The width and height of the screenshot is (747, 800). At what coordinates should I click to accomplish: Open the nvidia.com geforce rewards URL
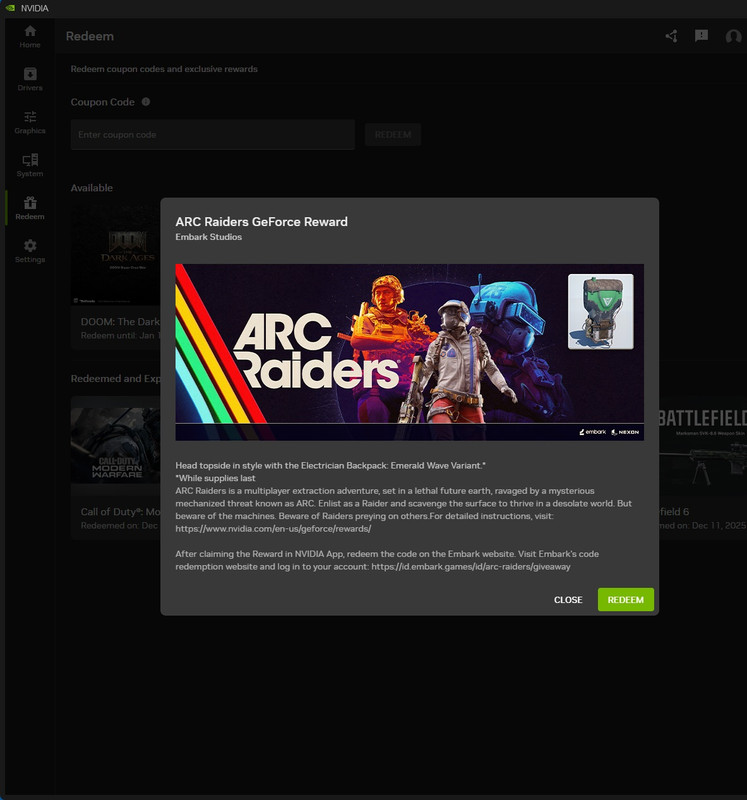click(273, 529)
